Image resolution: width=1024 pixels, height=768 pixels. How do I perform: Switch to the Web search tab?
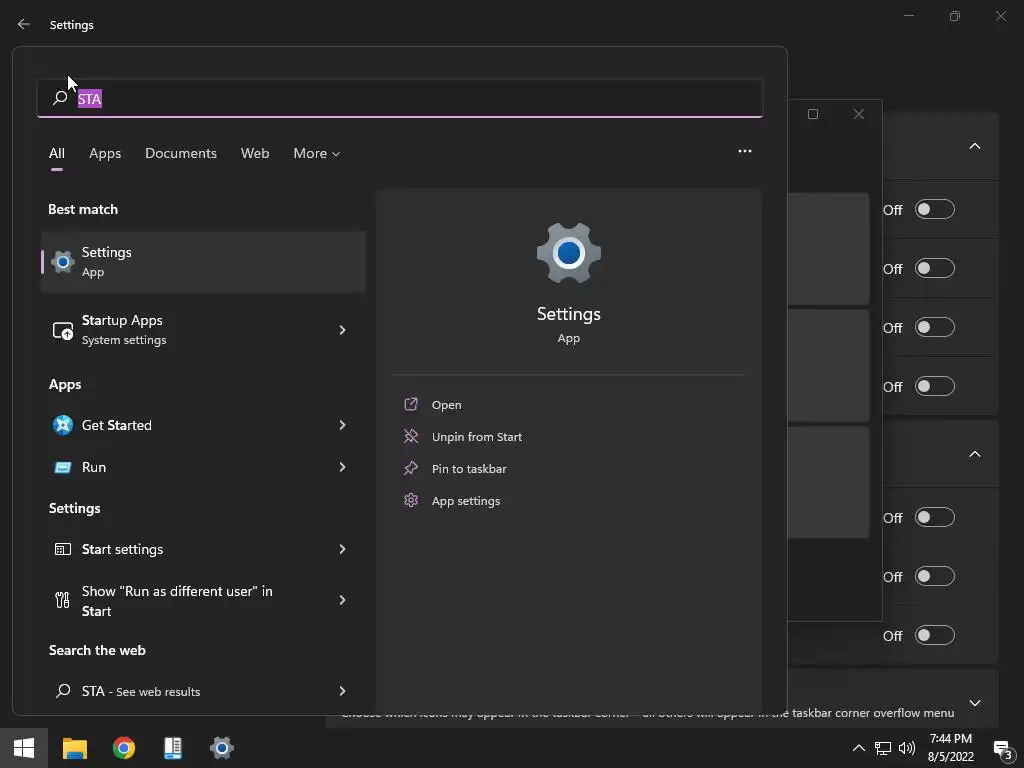click(255, 153)
